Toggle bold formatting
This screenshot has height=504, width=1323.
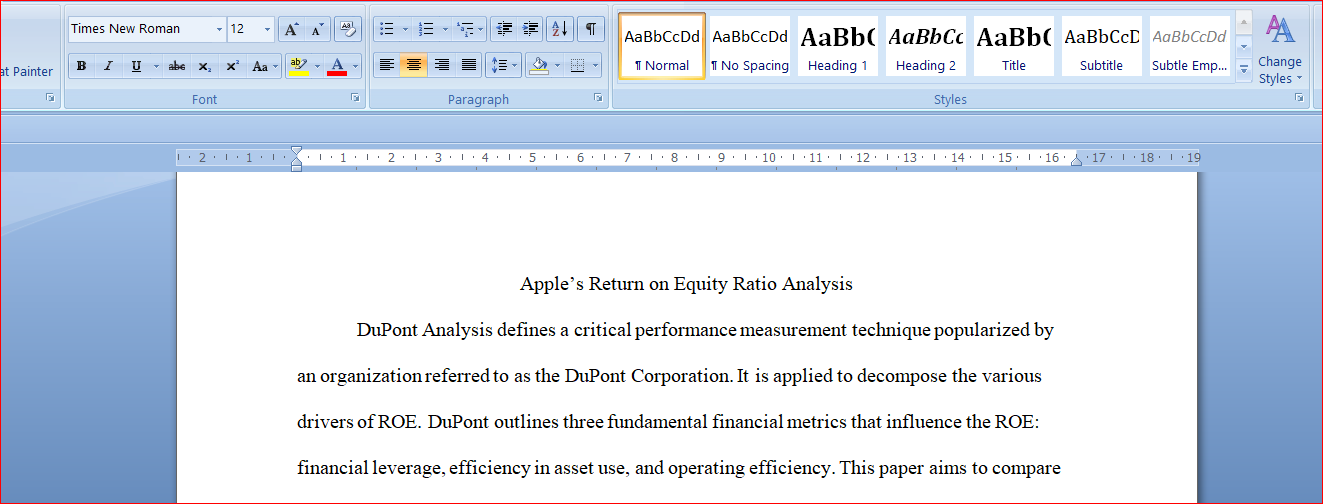point(81,66)
